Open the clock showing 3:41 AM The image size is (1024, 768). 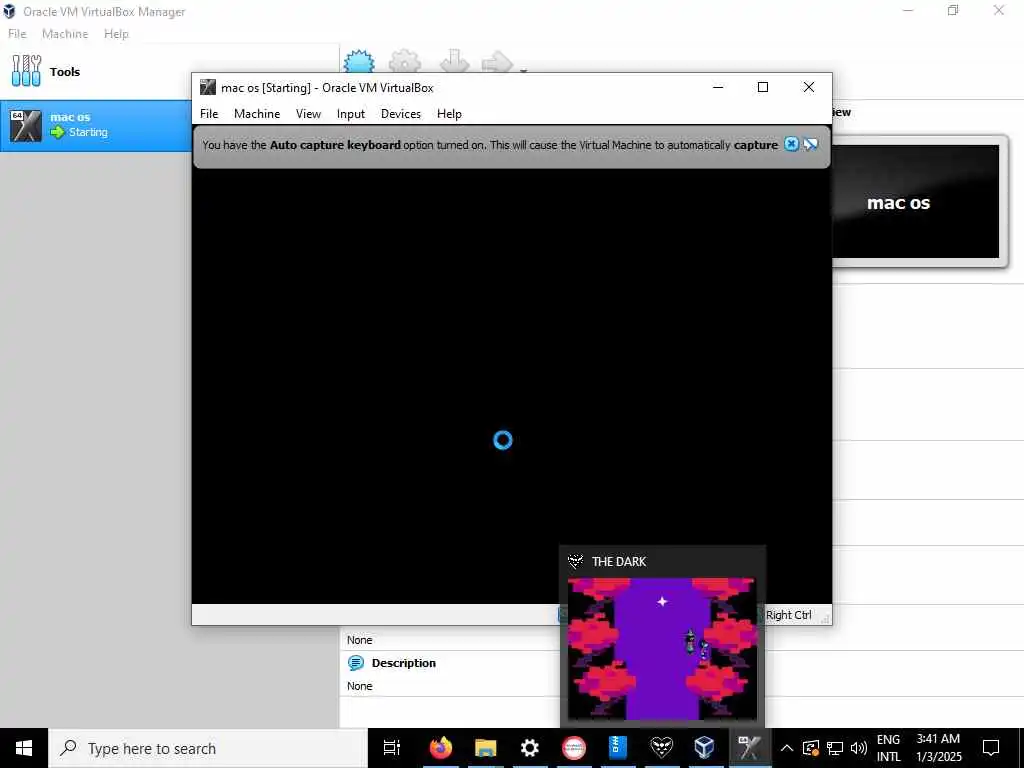point(938,748)
